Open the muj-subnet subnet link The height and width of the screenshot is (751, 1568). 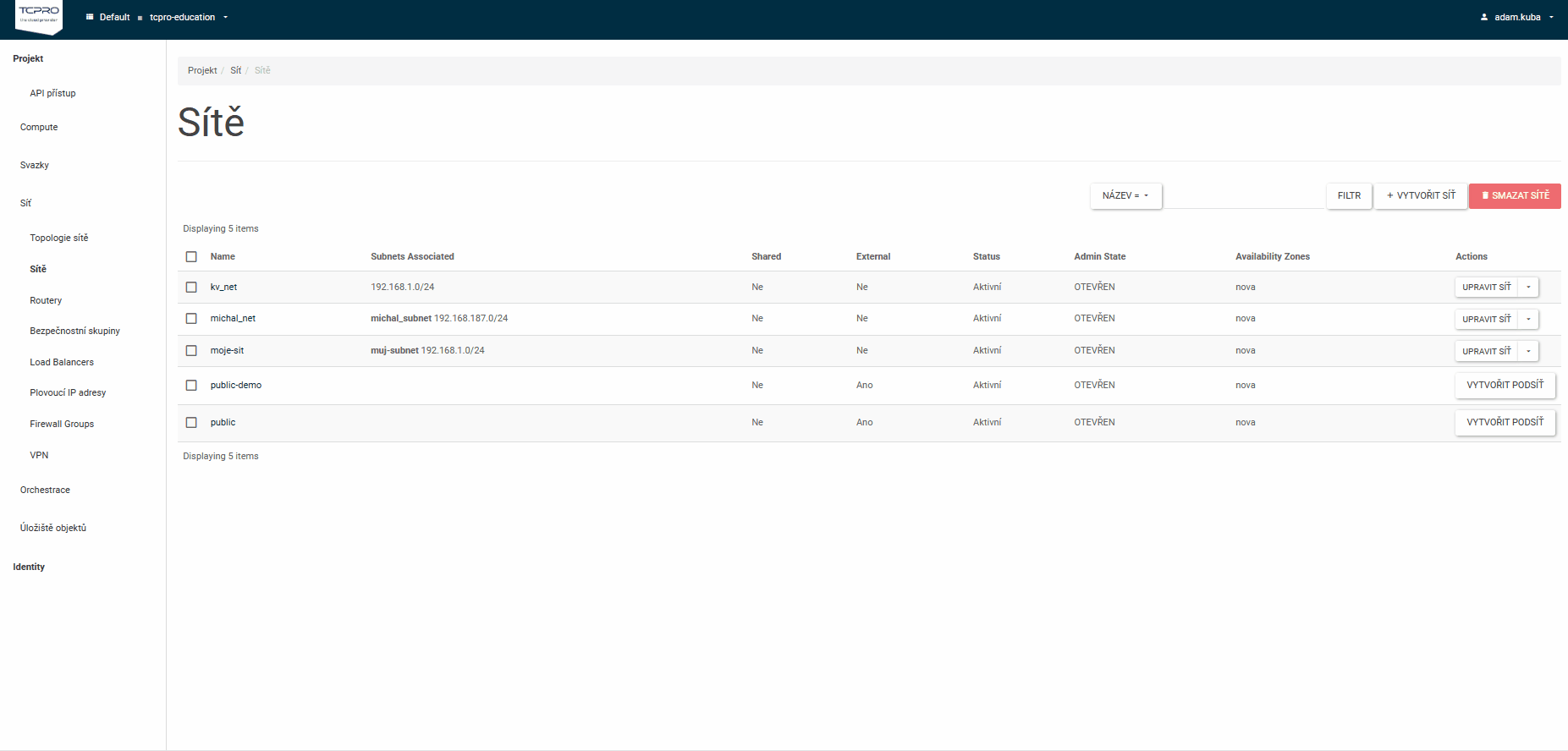[x=394, y=350]
